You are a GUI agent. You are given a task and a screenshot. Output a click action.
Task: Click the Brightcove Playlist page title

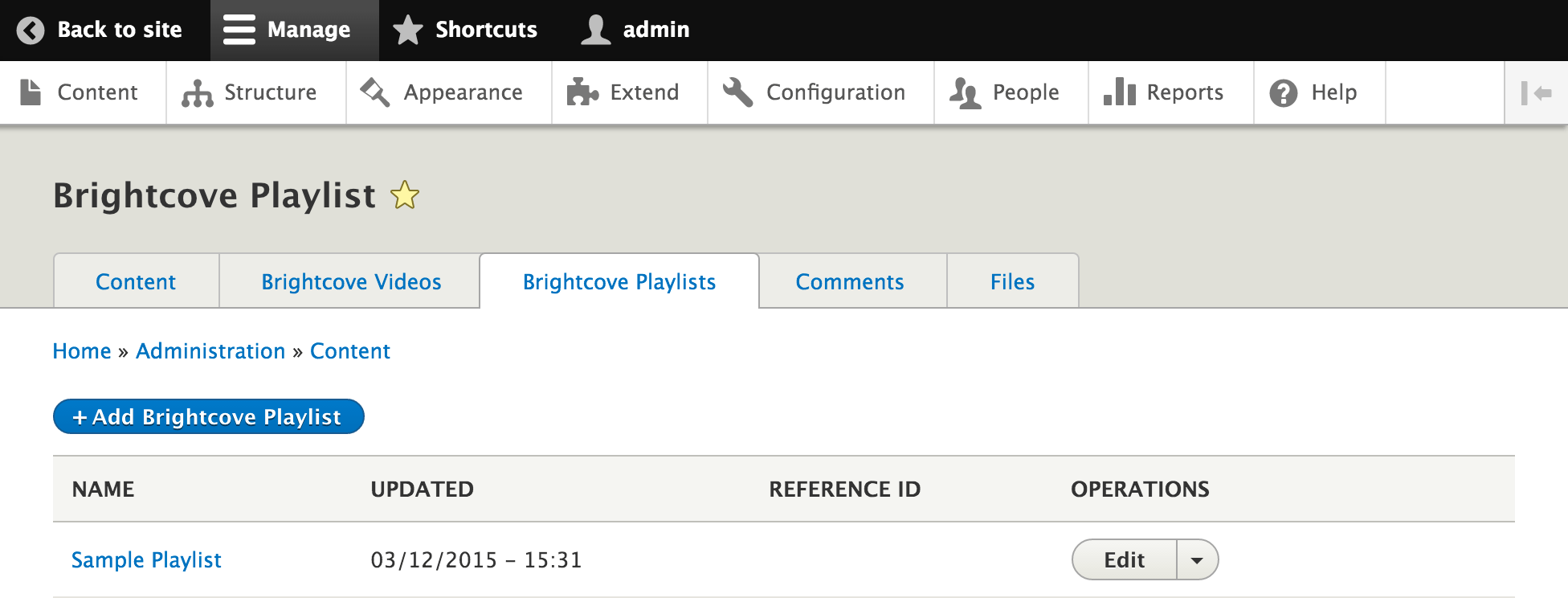click(214, 195)
